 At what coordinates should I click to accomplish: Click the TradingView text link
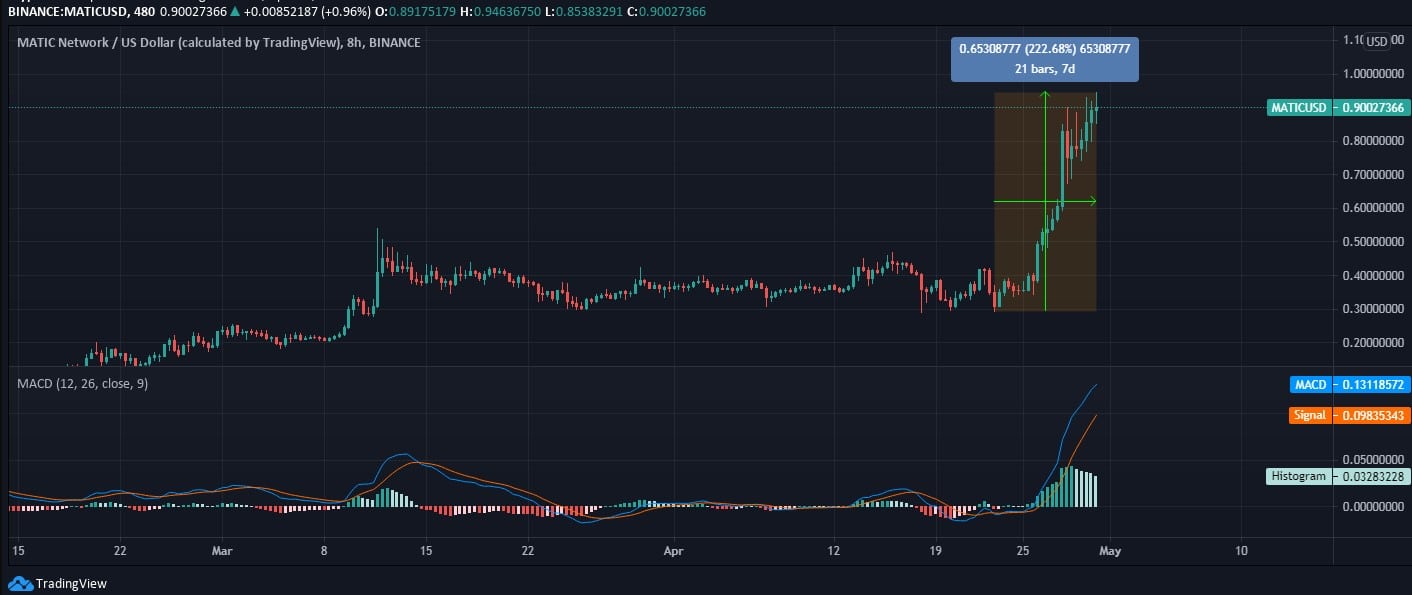tap(70, 583)
